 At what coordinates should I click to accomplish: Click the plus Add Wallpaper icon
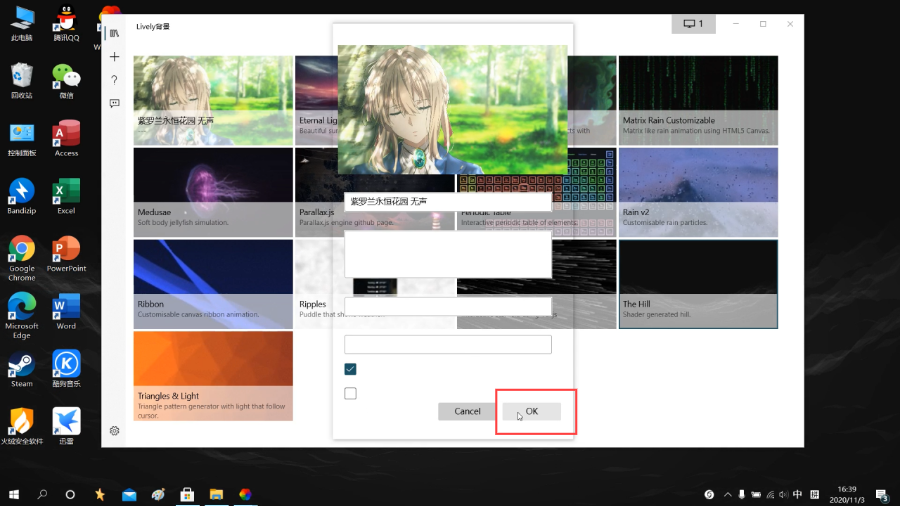(114, 57)
